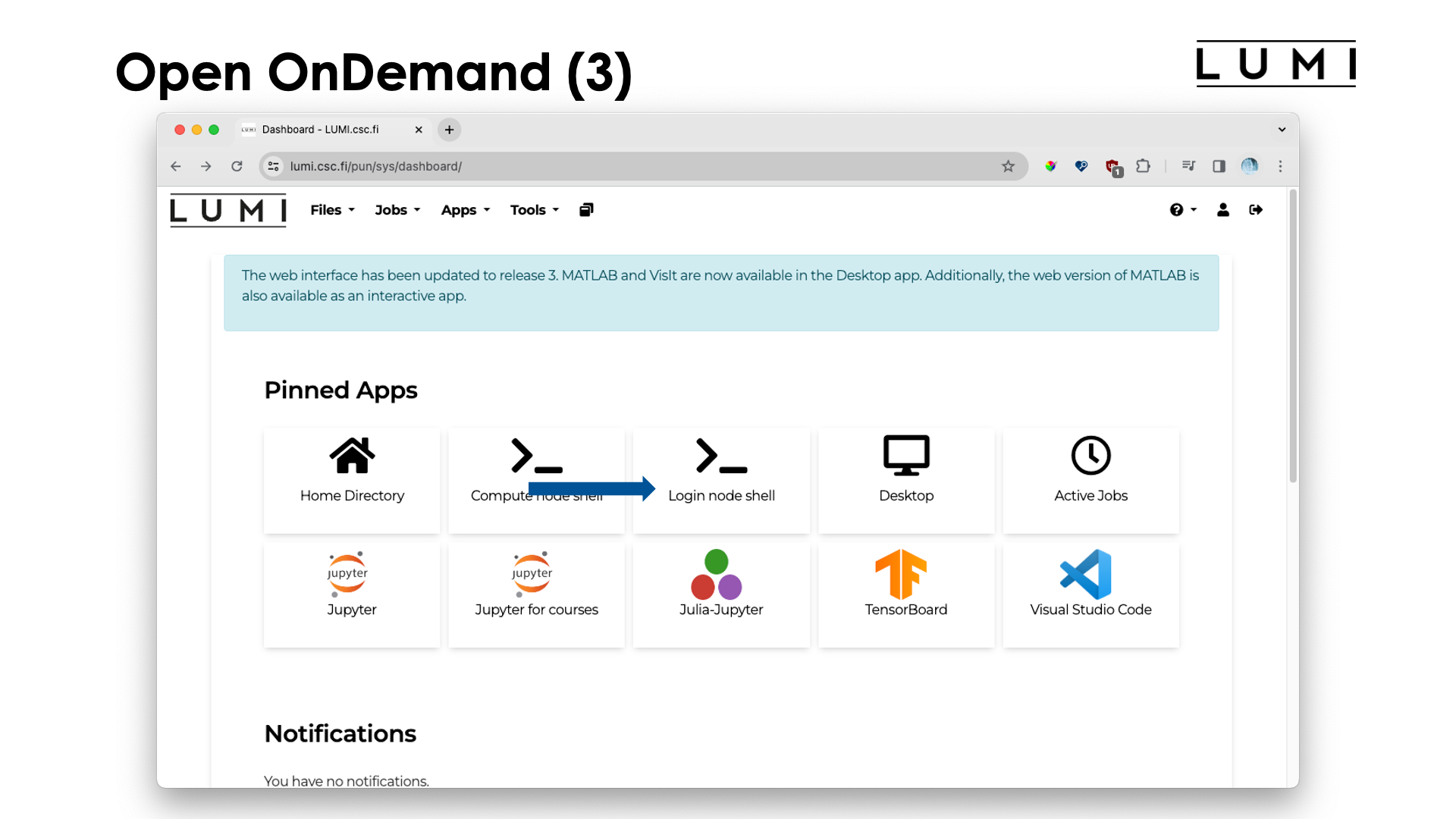Viewport: 1456px width, 819px height.
Task: Open the Login node shell app
Action: pyautogui.click(x=721, y=480)
